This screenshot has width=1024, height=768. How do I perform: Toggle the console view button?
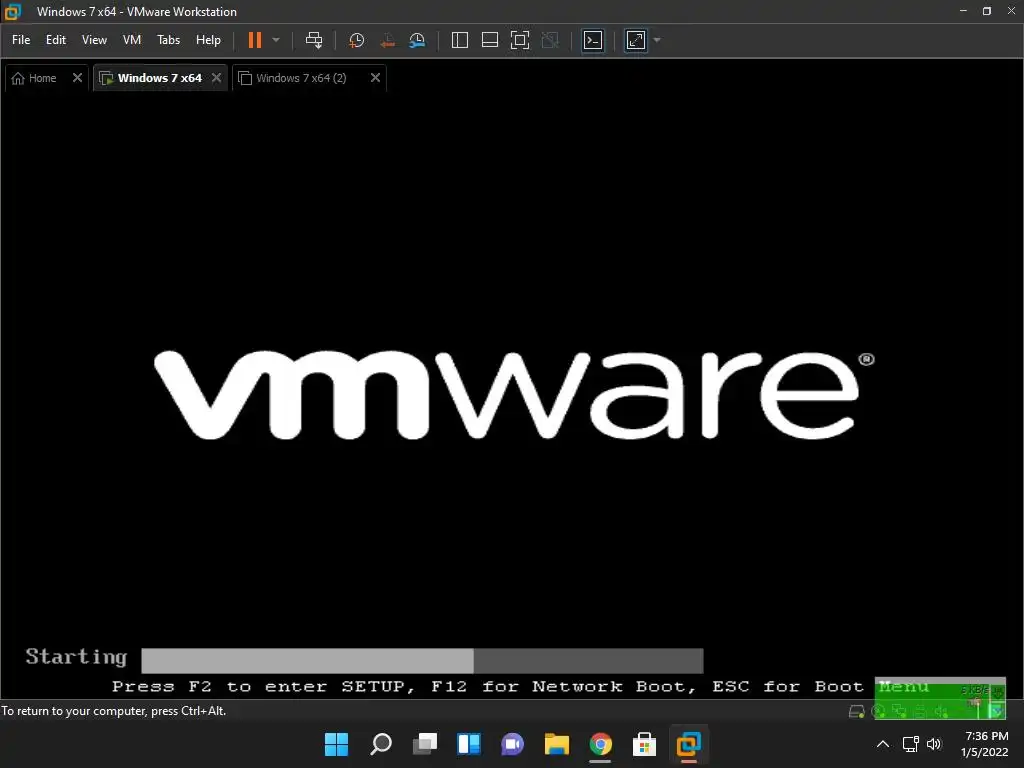pos(593,40)
